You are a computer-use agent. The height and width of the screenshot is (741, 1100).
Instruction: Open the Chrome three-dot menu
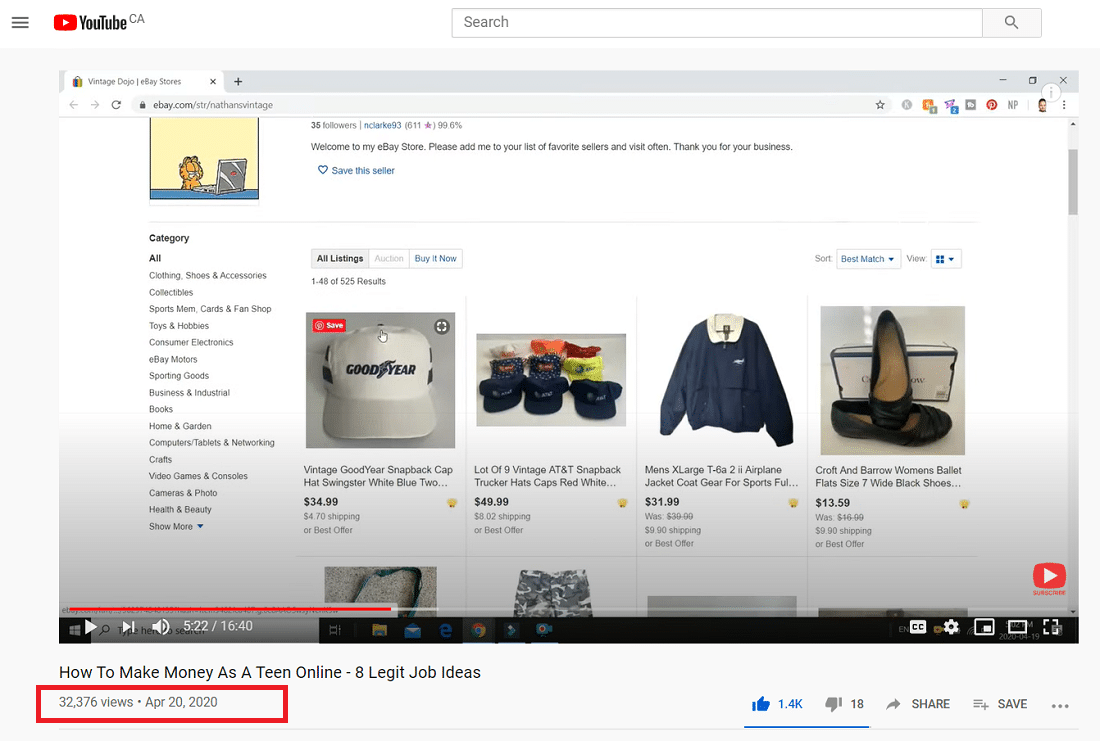coord(1064,105)
